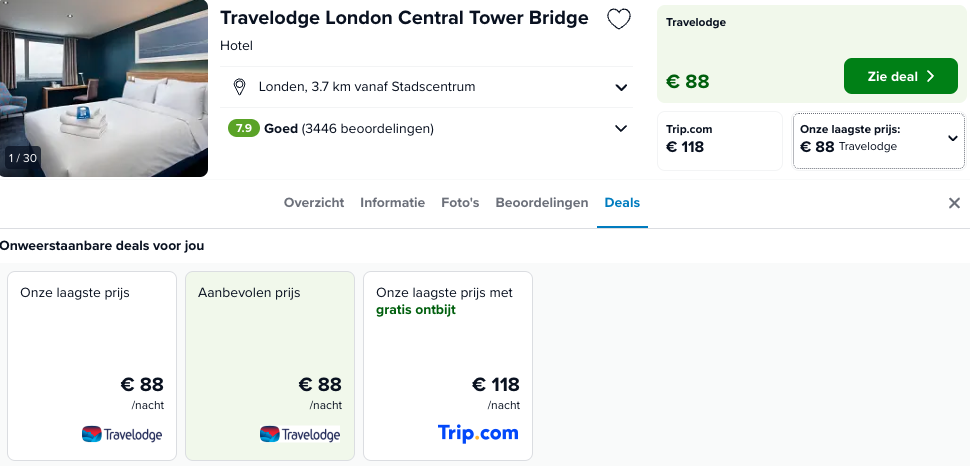Expand the Goed reviews rating chevron
This screenshot has height=466, width=970.
[621, 129]
